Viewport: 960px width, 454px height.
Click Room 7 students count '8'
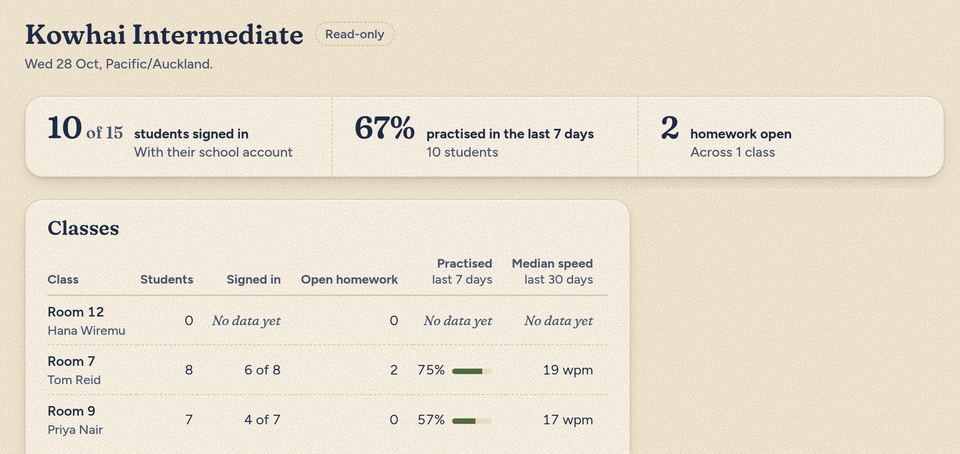(x=189, y=370)
